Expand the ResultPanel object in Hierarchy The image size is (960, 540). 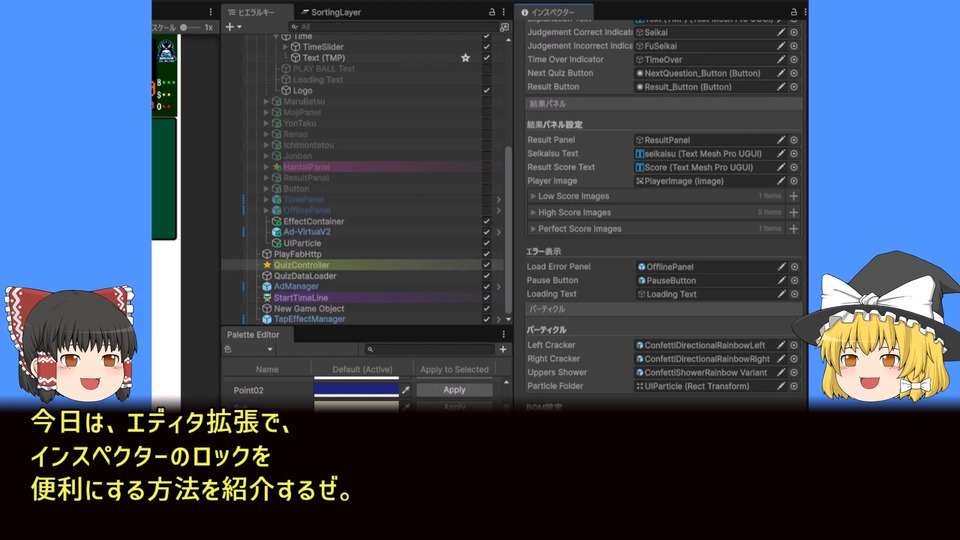pos(266,178)
